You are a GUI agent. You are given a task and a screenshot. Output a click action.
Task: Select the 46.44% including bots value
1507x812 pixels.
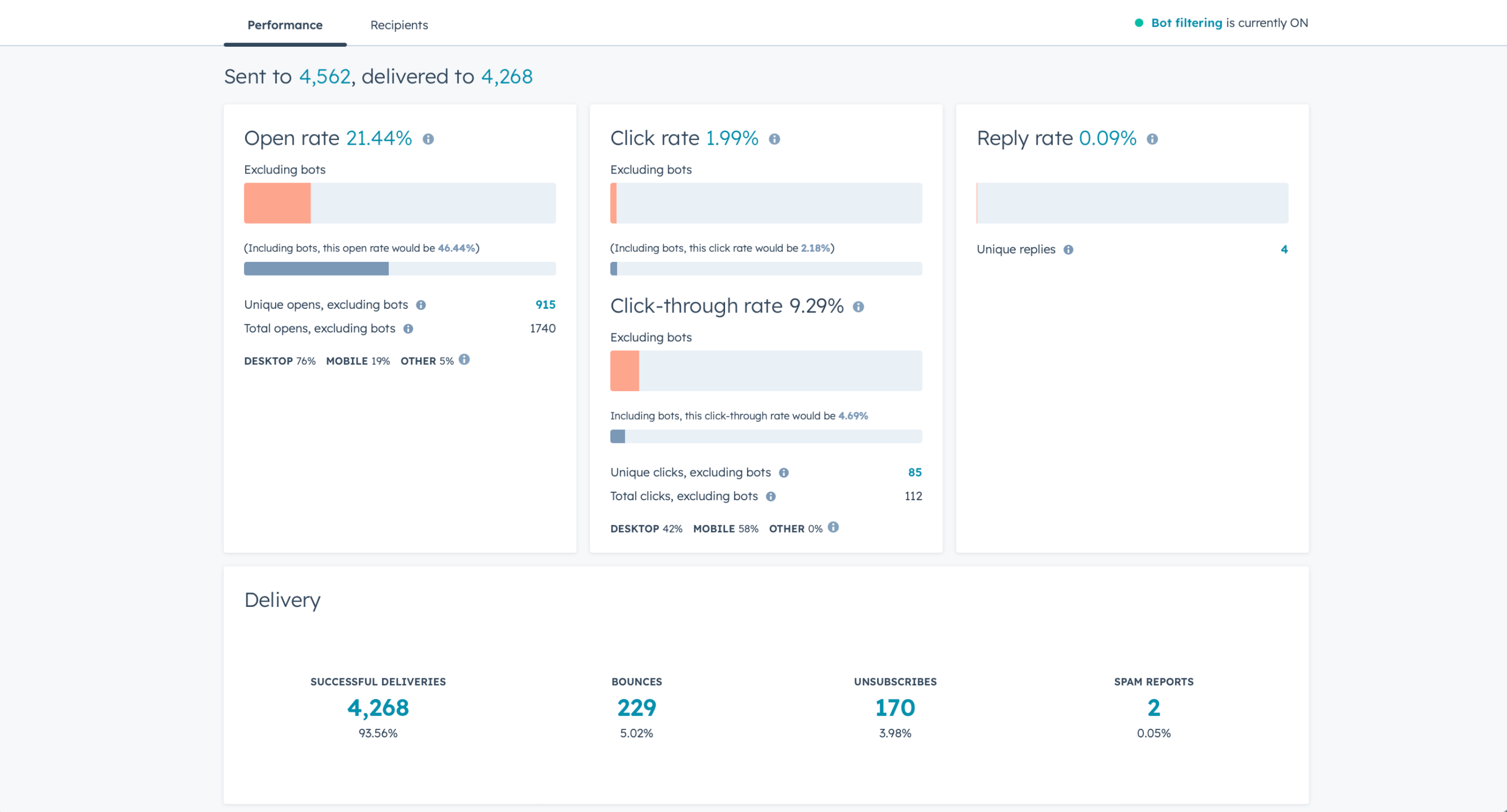pyautogui.click(x=456, y=248)
